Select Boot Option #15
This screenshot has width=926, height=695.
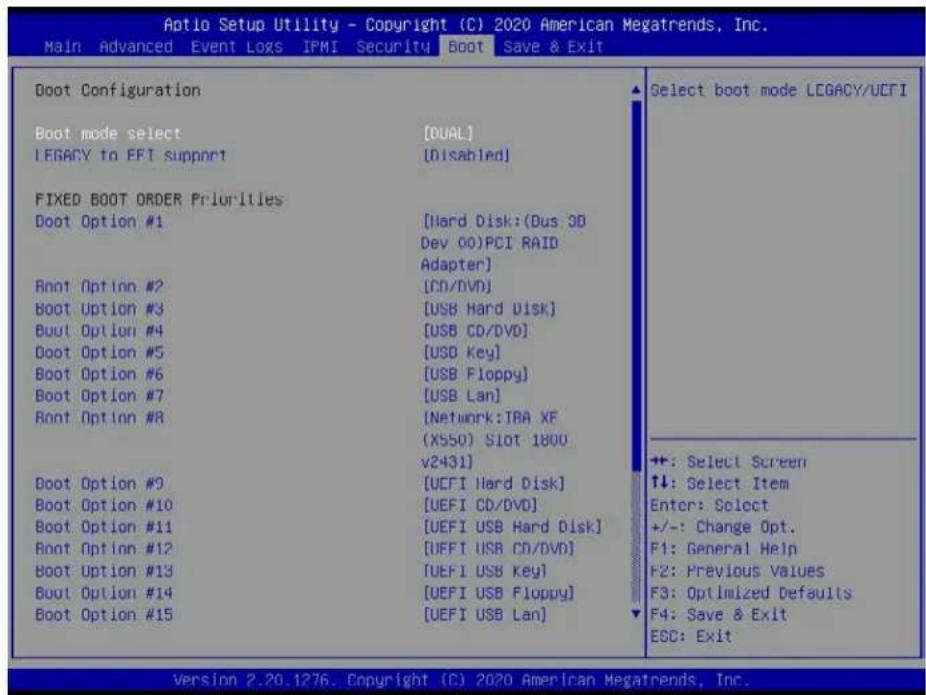[x=104, y=615]
